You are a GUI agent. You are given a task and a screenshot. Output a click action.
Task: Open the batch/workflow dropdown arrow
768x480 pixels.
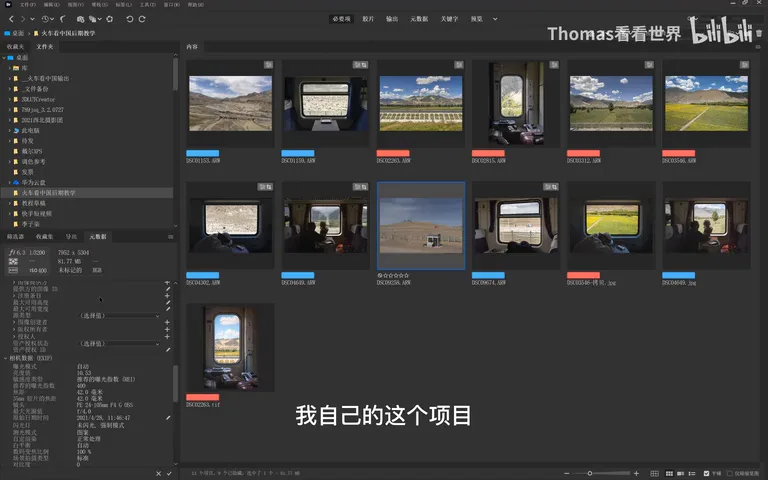[99, 19]
